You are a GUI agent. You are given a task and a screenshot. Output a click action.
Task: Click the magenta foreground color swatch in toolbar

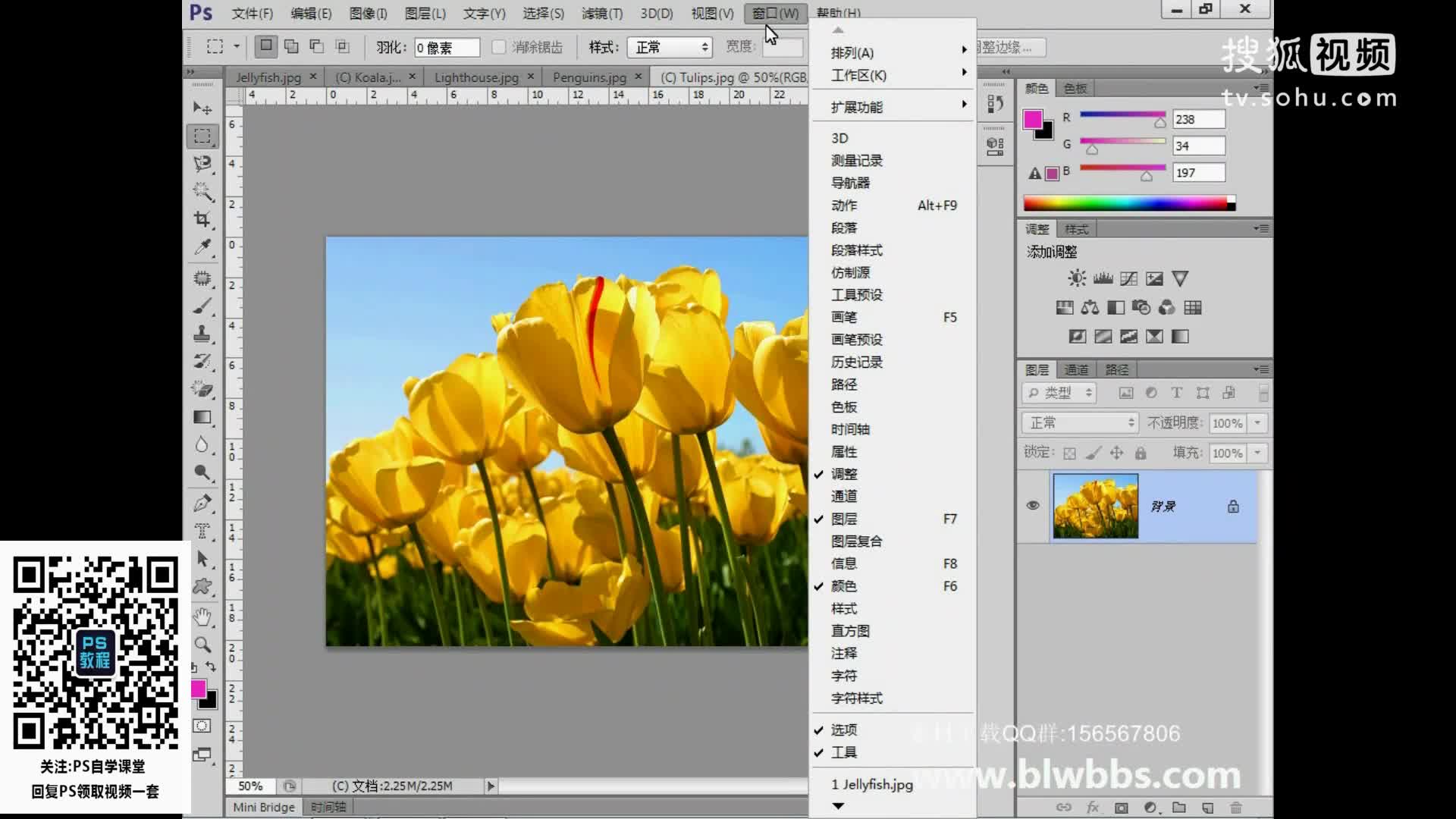198,688
